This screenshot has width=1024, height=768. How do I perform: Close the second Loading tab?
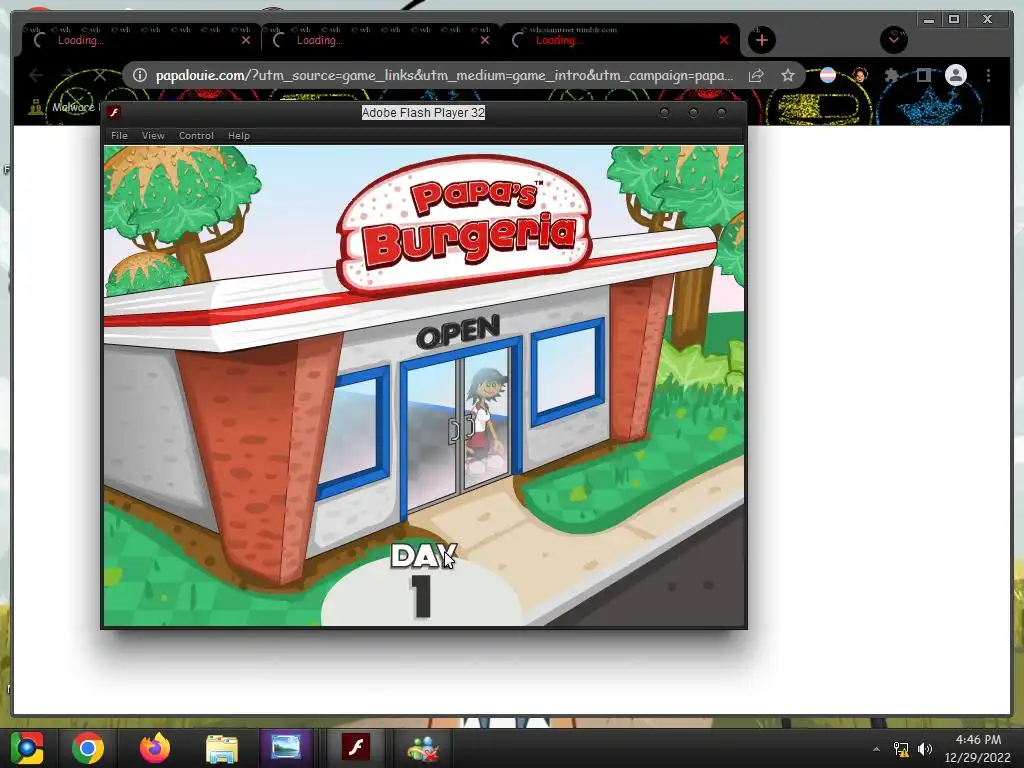485,40
